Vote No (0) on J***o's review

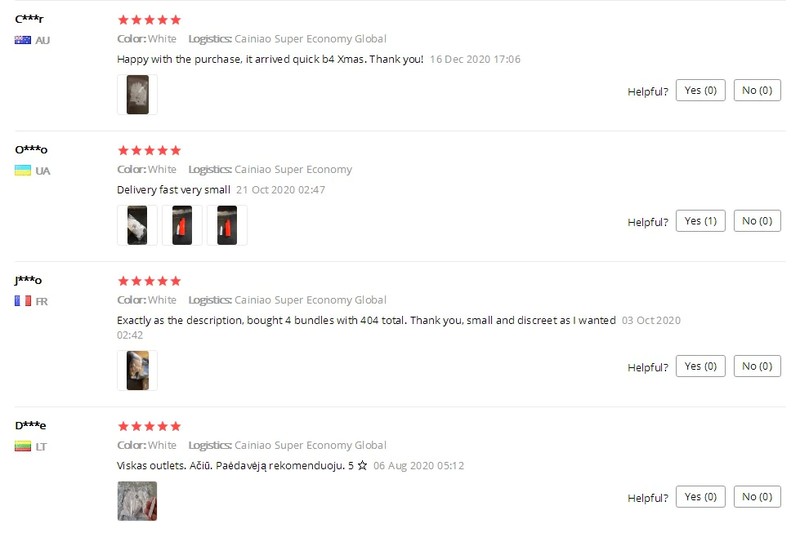(x=757, y=366)
